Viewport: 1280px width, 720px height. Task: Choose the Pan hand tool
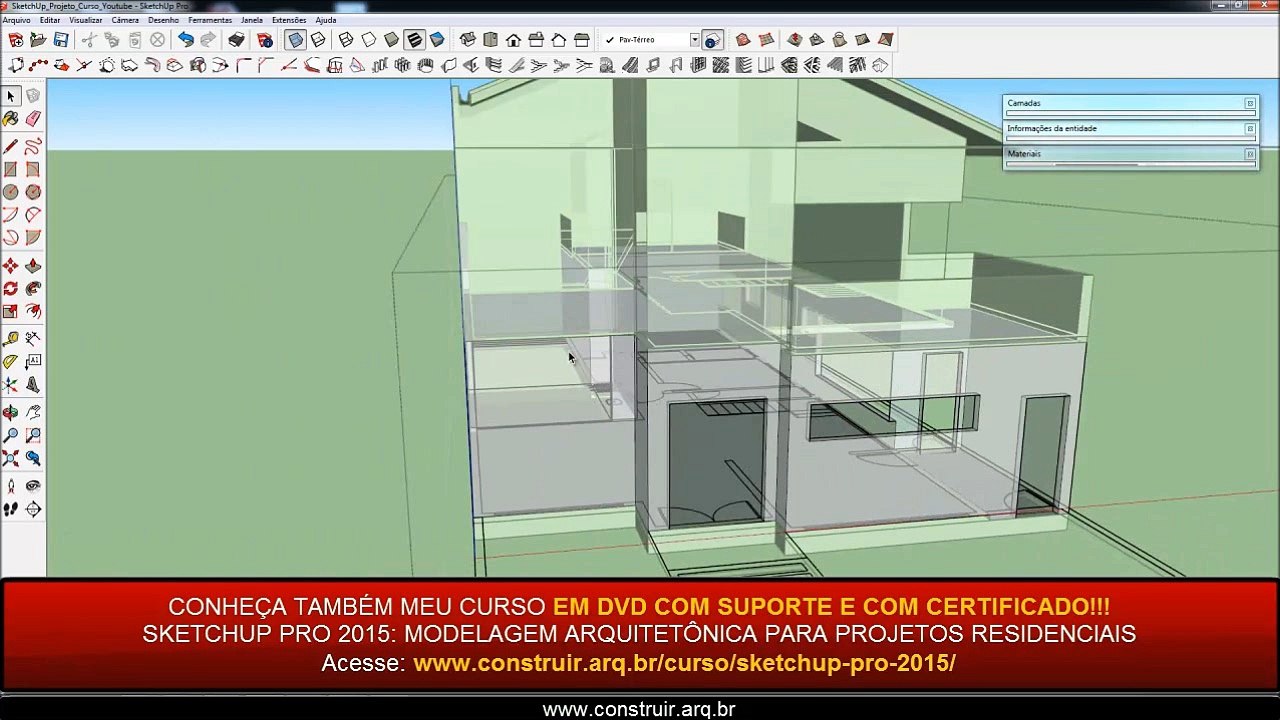[33, 412]
